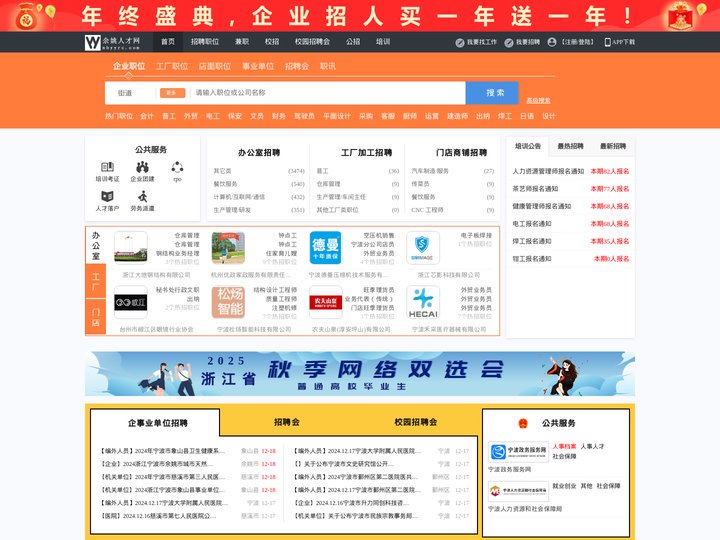The image size is (720, 540).
Task: Open the 人才落户 icon
Action: pos(107,196)
